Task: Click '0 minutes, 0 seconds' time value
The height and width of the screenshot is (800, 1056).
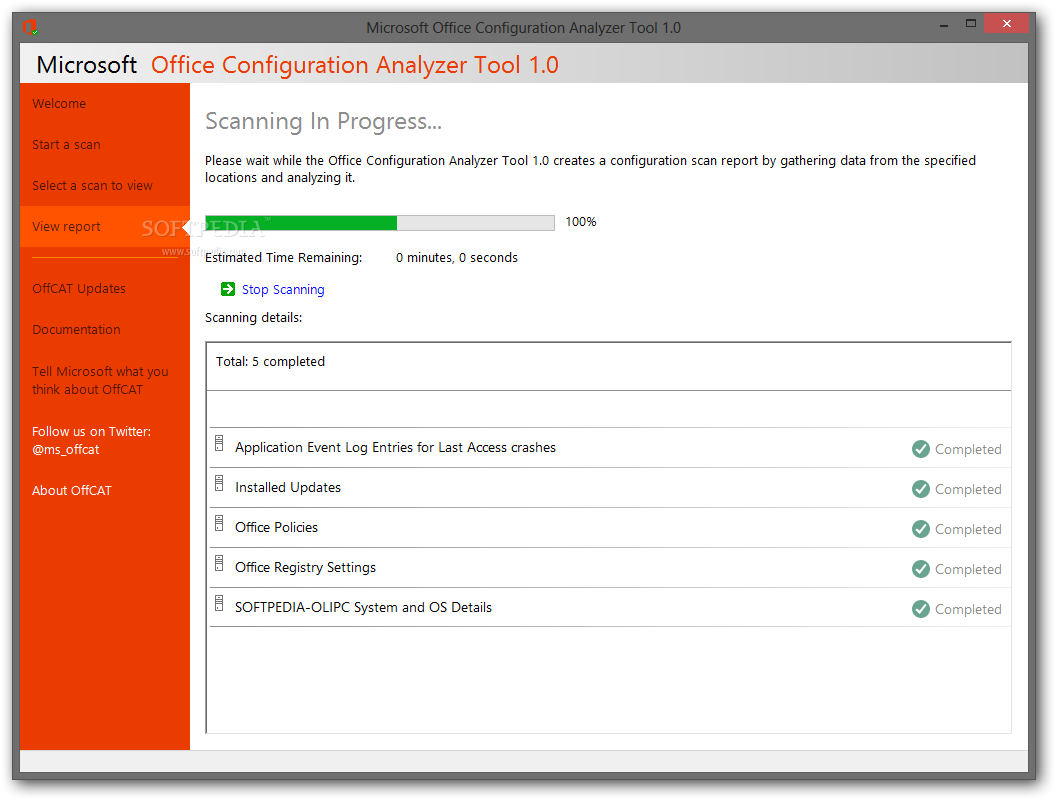Action: pyautogui.click(x=457, y=258)
